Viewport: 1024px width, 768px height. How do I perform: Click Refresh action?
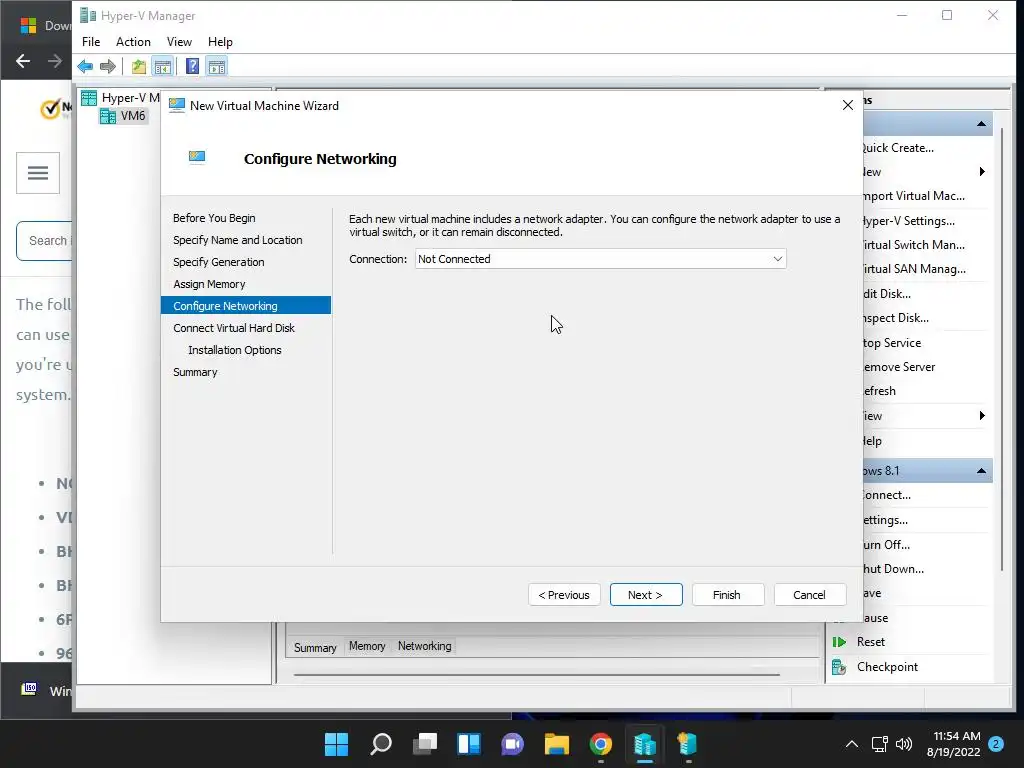click(880, 391)
